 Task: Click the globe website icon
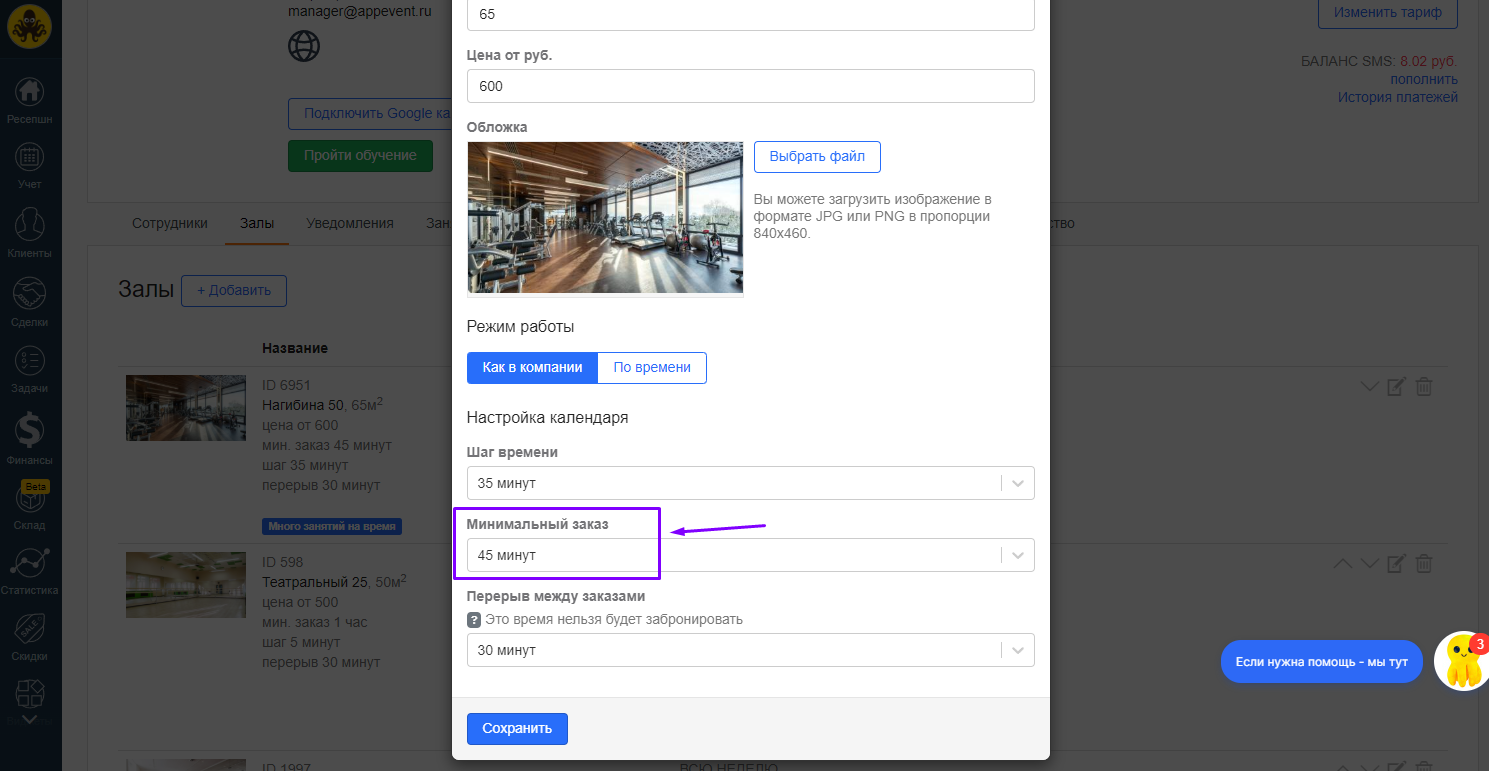[304, 46]
